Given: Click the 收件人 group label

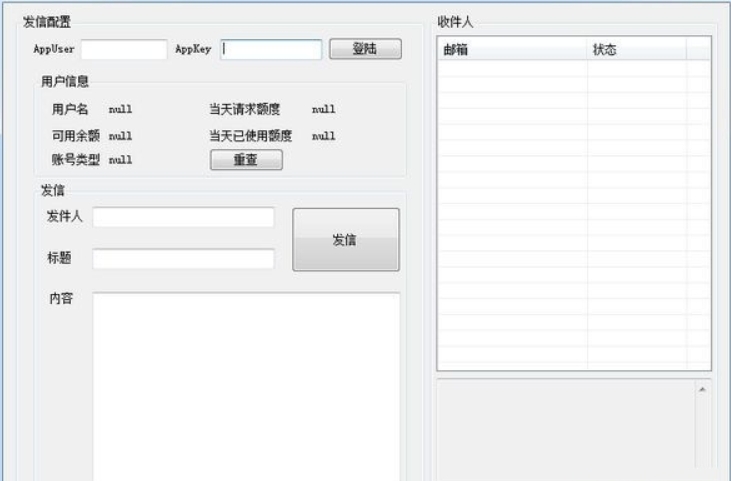Looking at the screenshot, I should 455,22.
